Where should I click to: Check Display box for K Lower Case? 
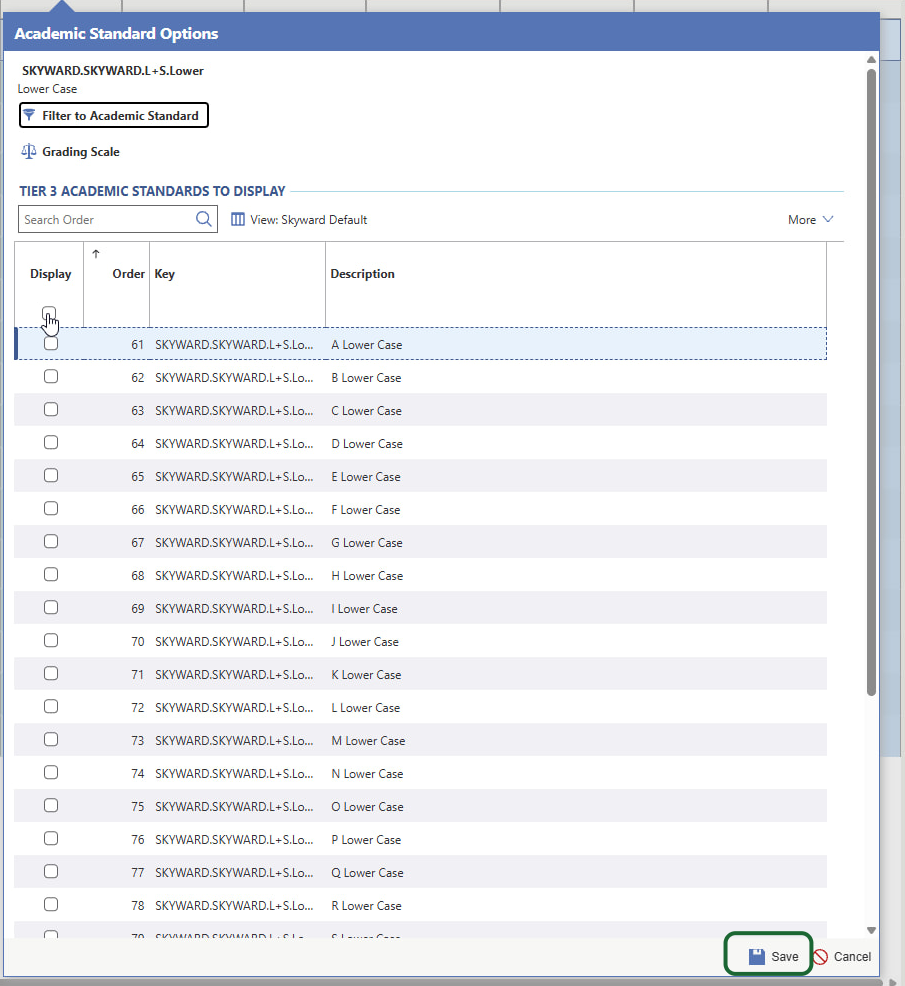51,673
